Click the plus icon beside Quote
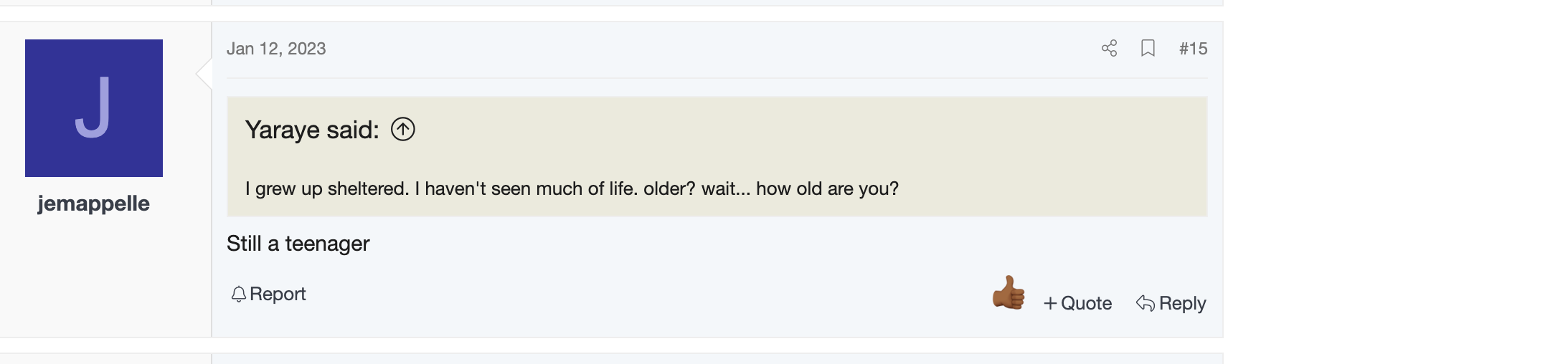The height and width of the screenshot is (364, 1568). [1050, 304]
